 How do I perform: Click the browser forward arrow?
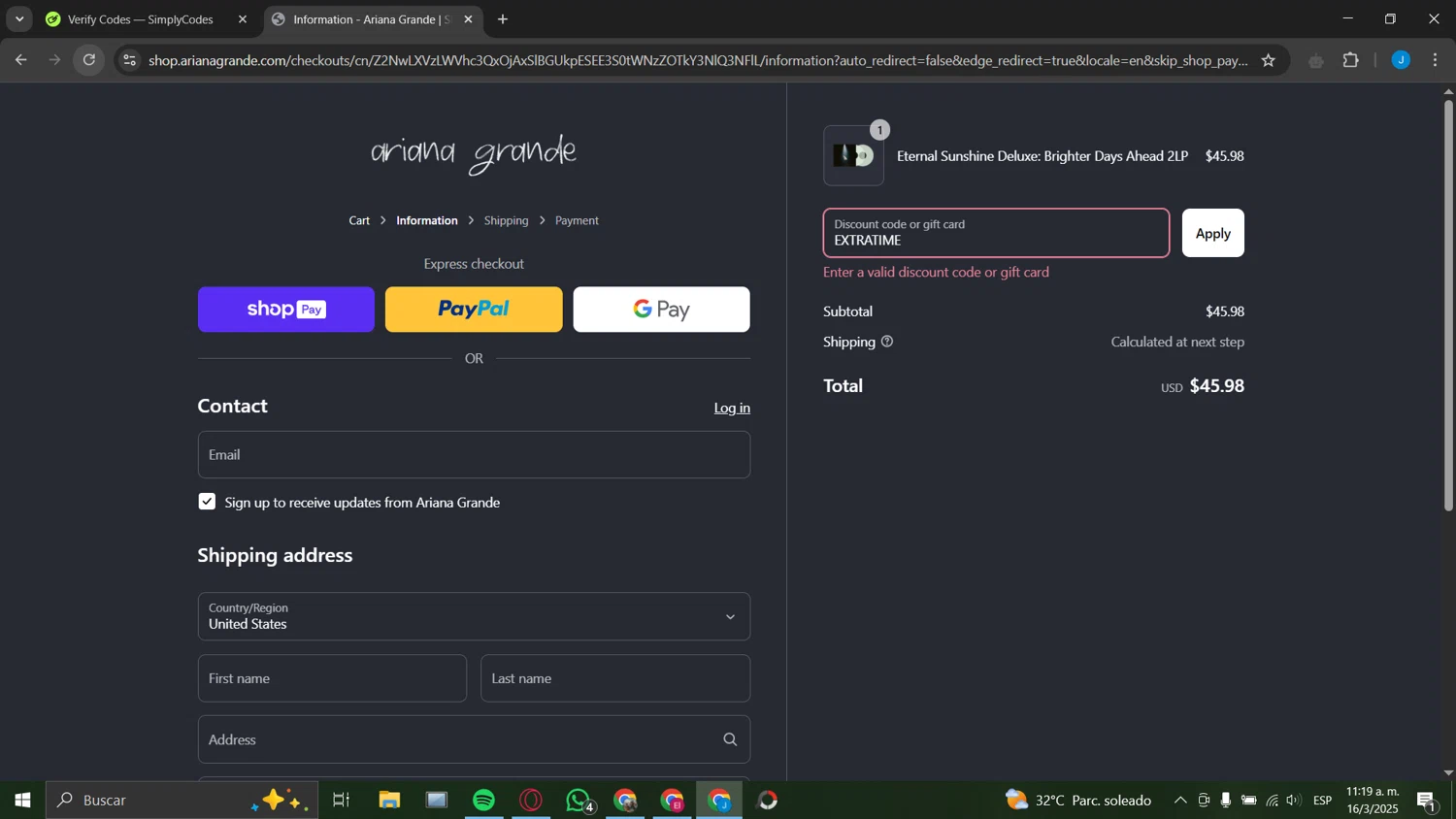[54, 60]
